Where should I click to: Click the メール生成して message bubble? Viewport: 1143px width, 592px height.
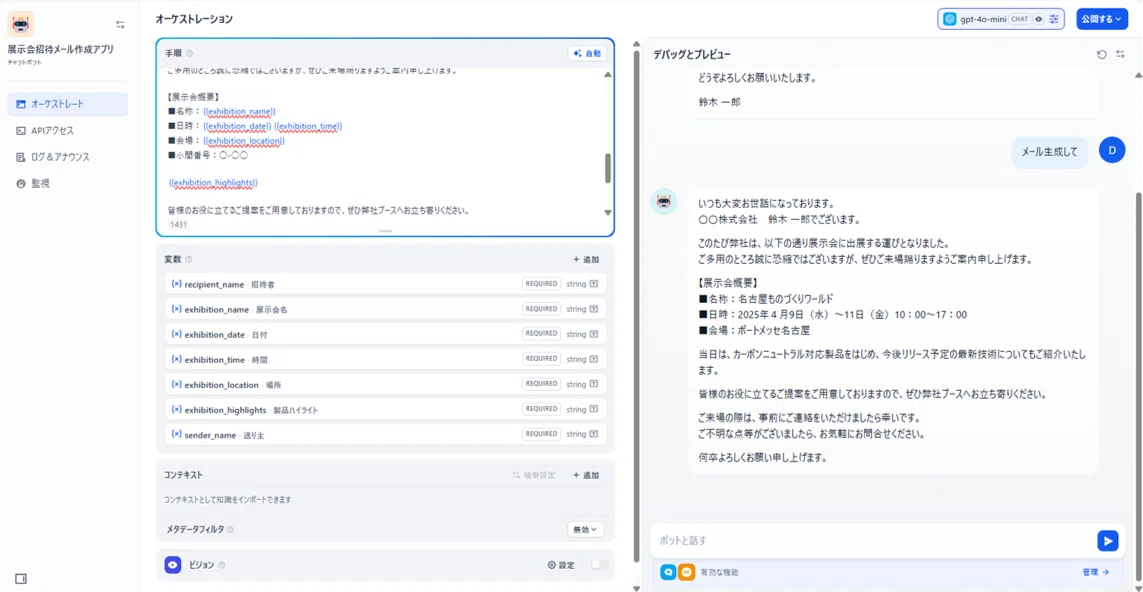pyautogui.click(x=1050, y=152)
